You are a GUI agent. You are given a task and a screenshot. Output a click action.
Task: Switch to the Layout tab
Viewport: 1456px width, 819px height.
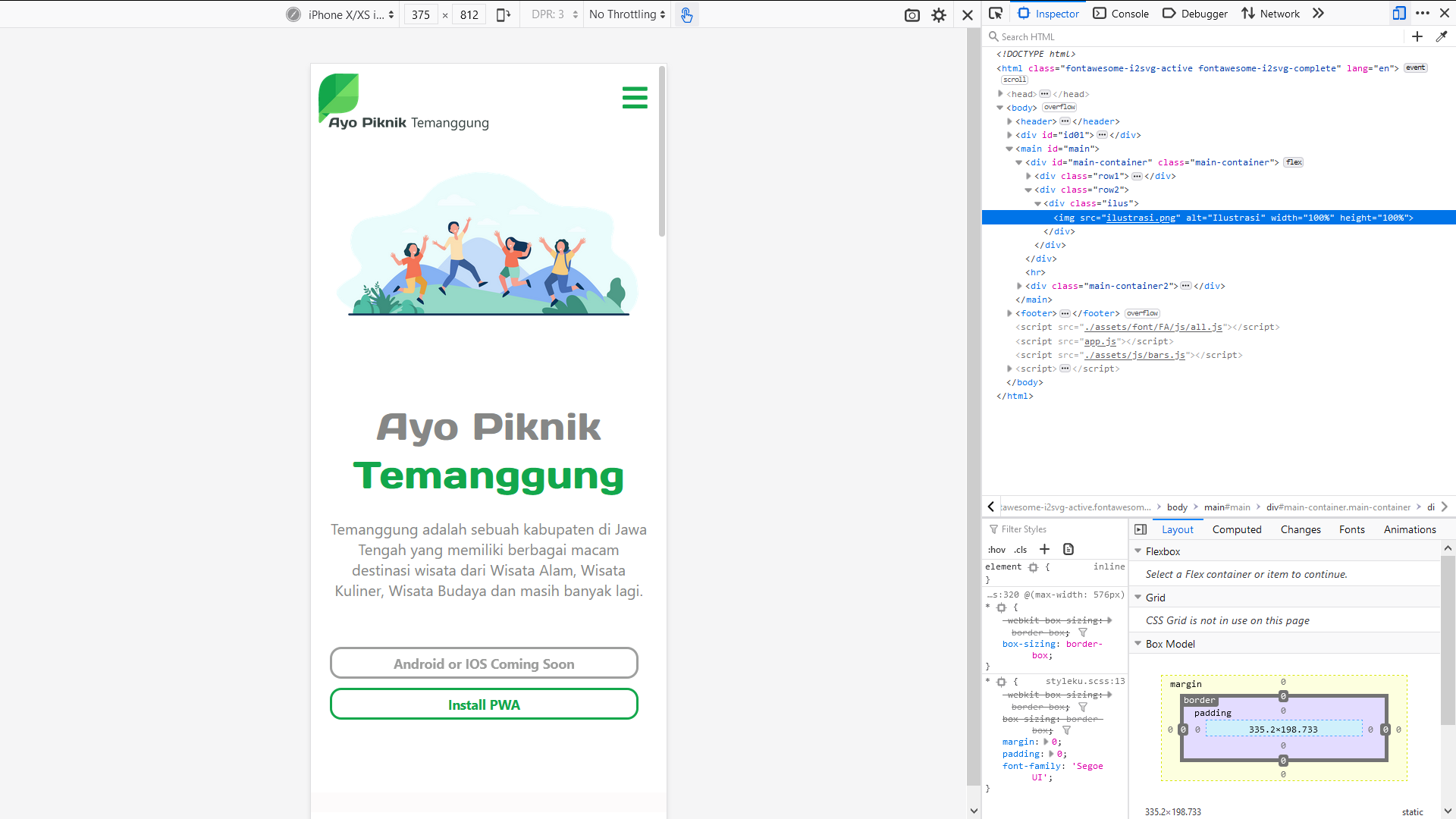(1178, 529)
